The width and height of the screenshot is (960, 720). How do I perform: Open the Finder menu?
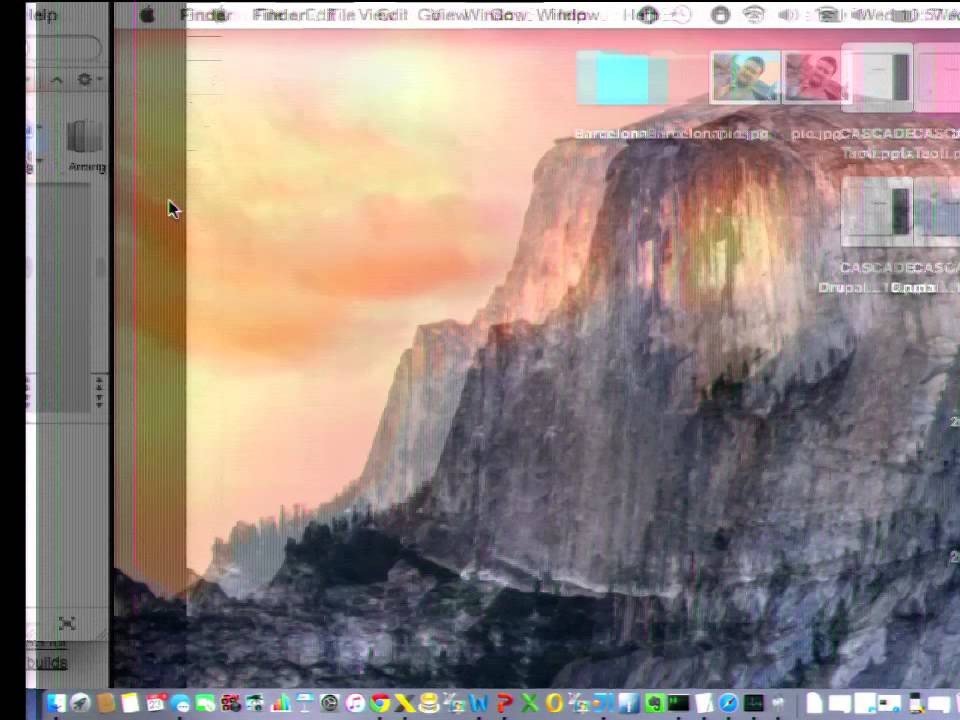tap(205, 14)
